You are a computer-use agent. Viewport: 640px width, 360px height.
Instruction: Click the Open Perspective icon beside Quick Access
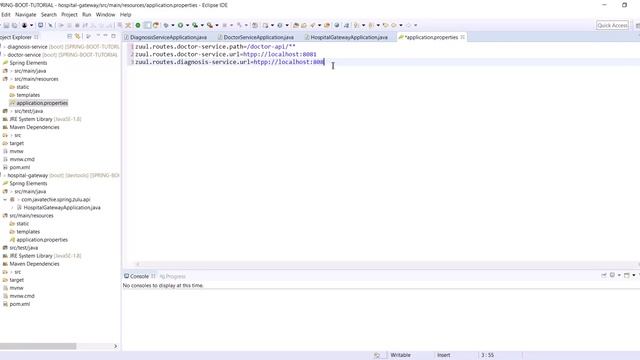[x=638, y=25]
